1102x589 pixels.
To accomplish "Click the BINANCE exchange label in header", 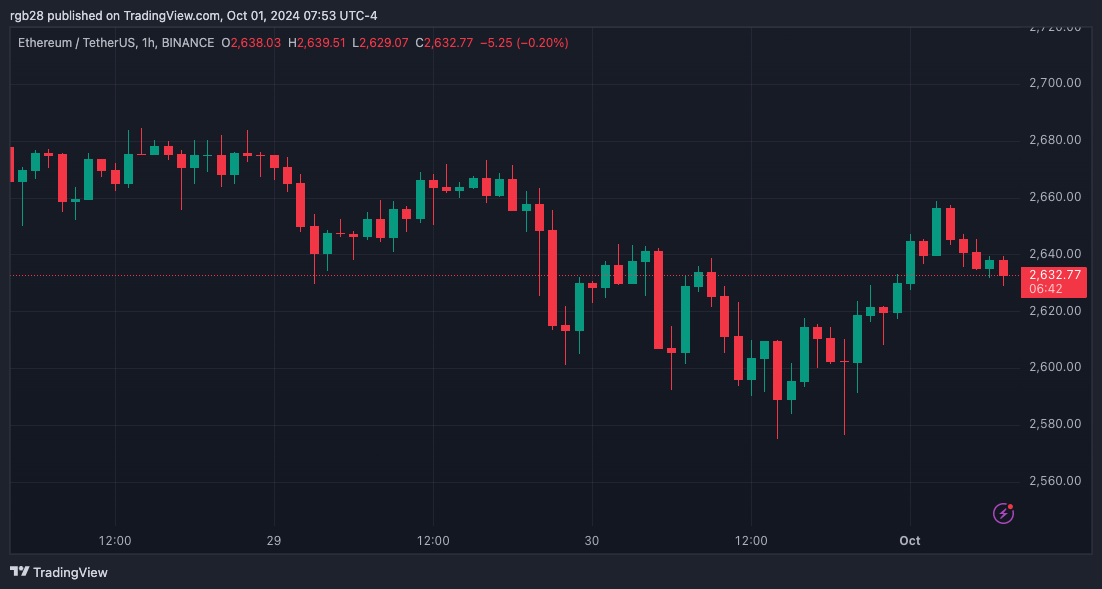I will (x=187, y=43).
